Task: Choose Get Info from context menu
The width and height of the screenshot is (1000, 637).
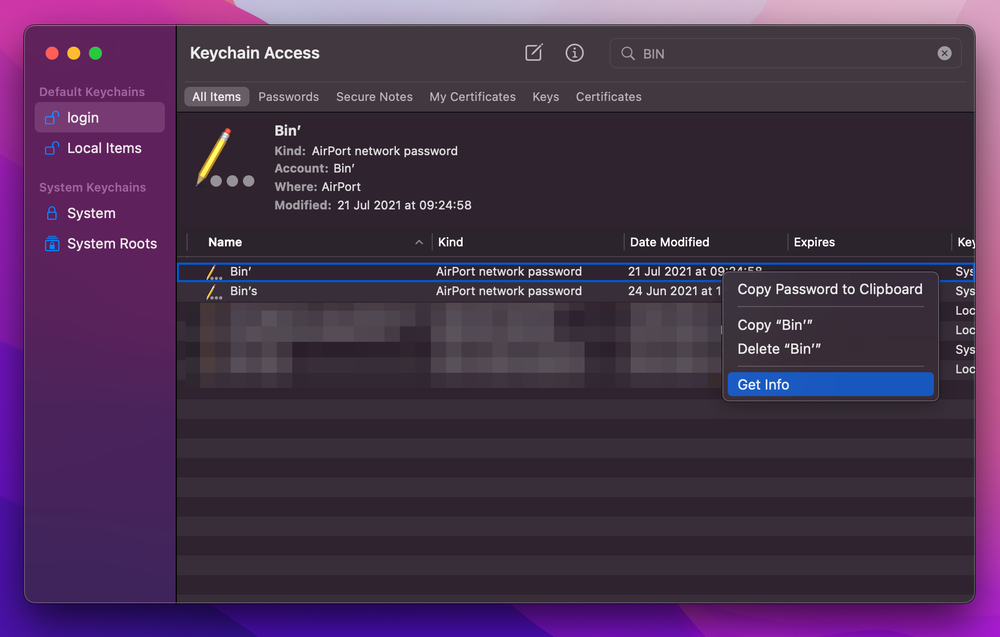Action: click(830, 384)
